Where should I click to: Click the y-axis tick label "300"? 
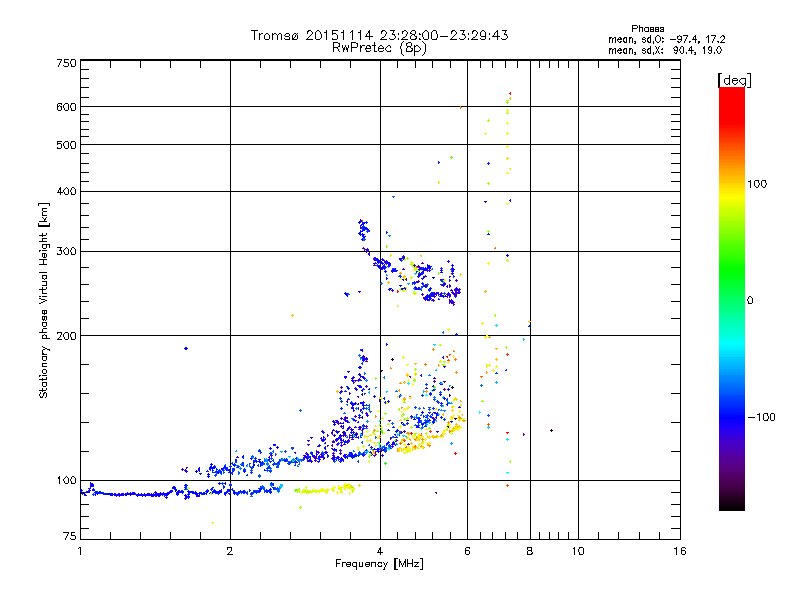click(66, 252)
